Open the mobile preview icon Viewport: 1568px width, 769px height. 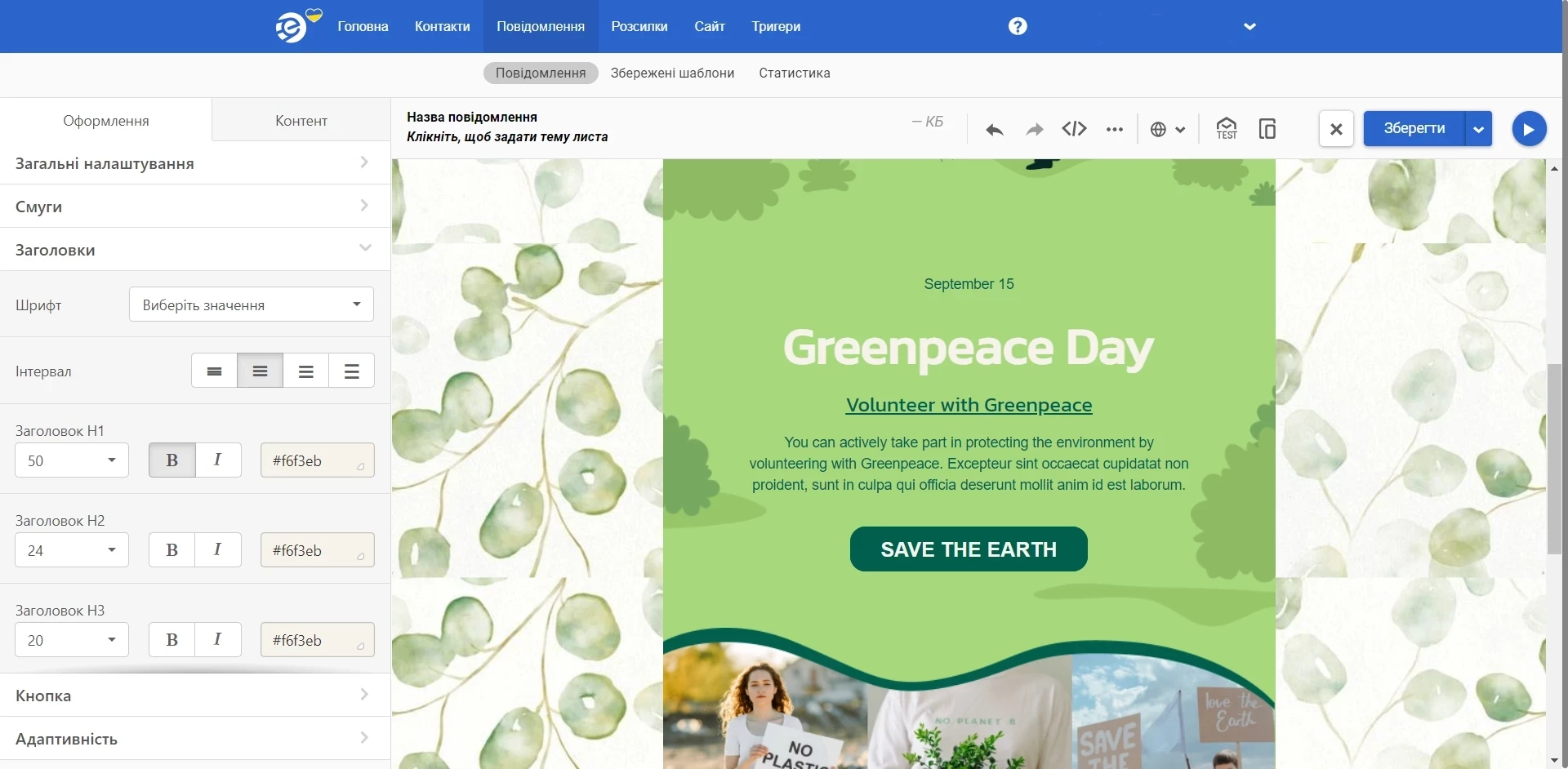pyautogui.click(x=1267, y=128)
